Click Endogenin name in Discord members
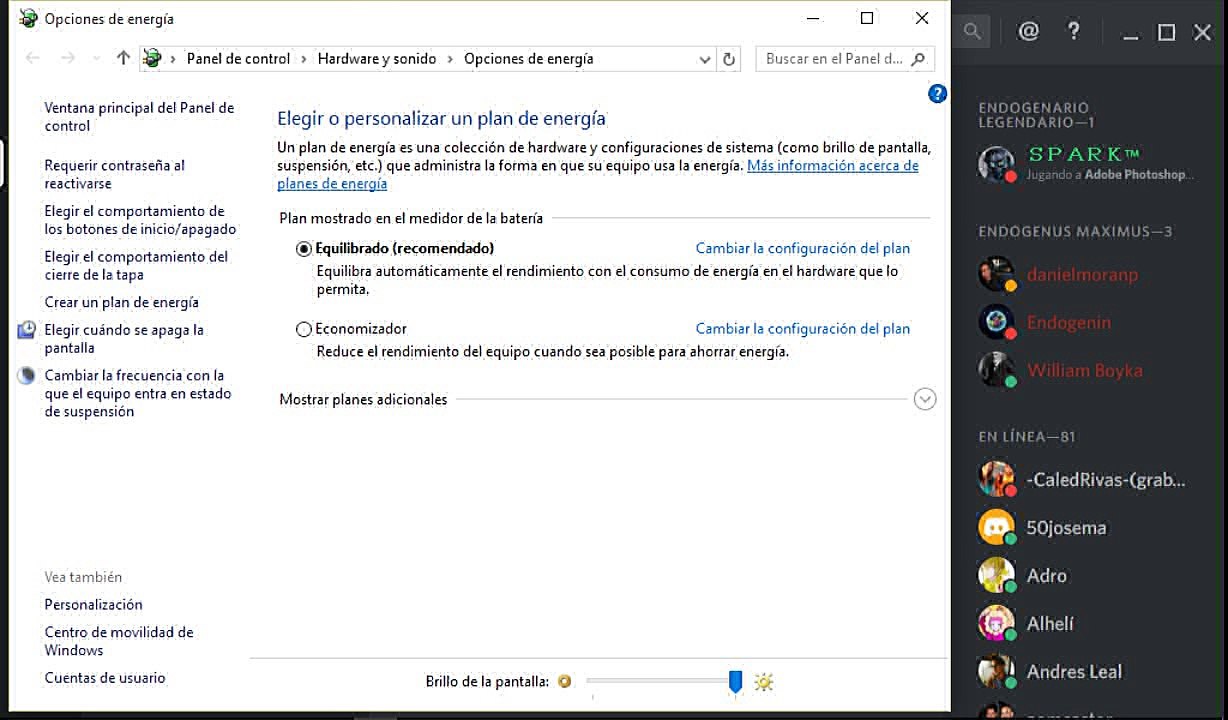This screenshot has width=1228, height=720. pos(1069,322)
